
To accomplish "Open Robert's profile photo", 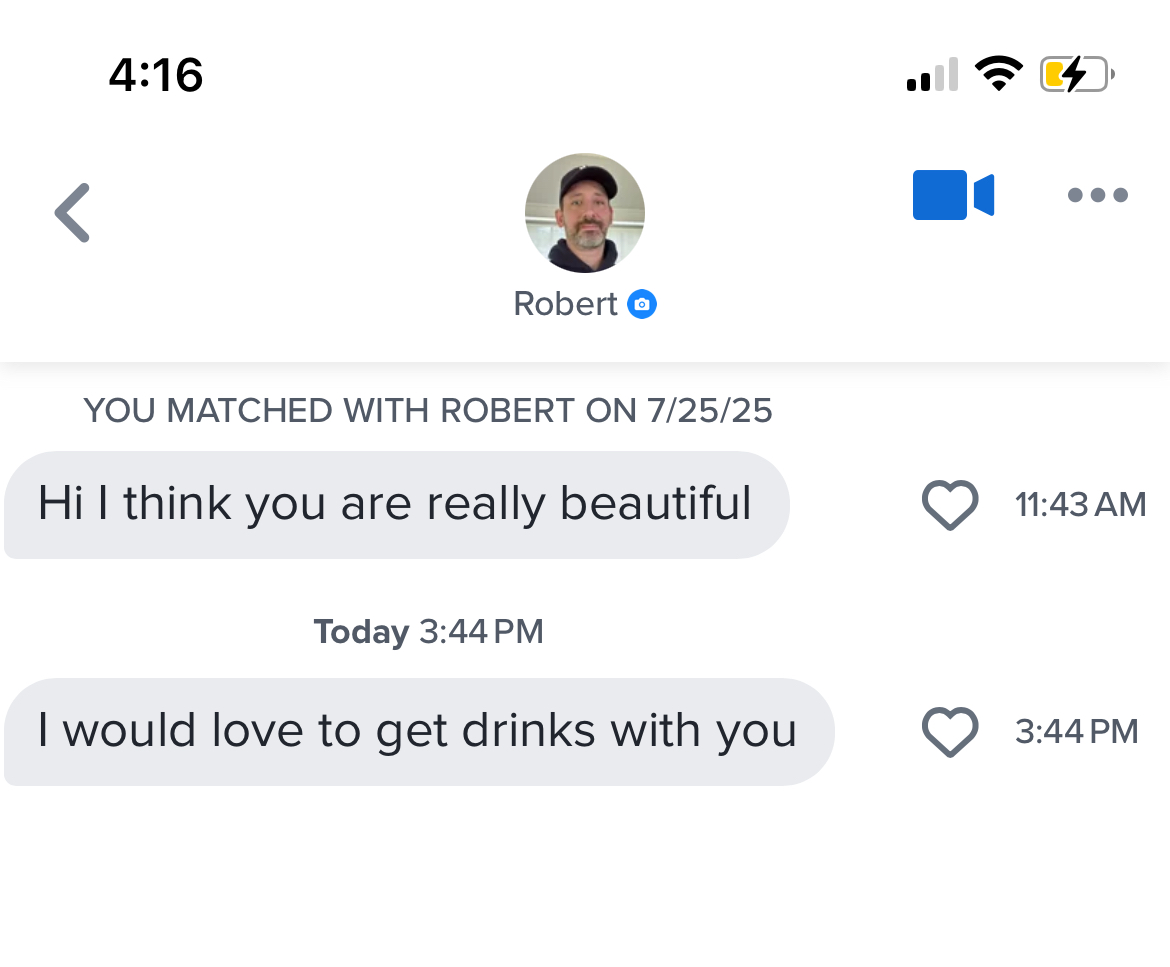I will [585, 213].
